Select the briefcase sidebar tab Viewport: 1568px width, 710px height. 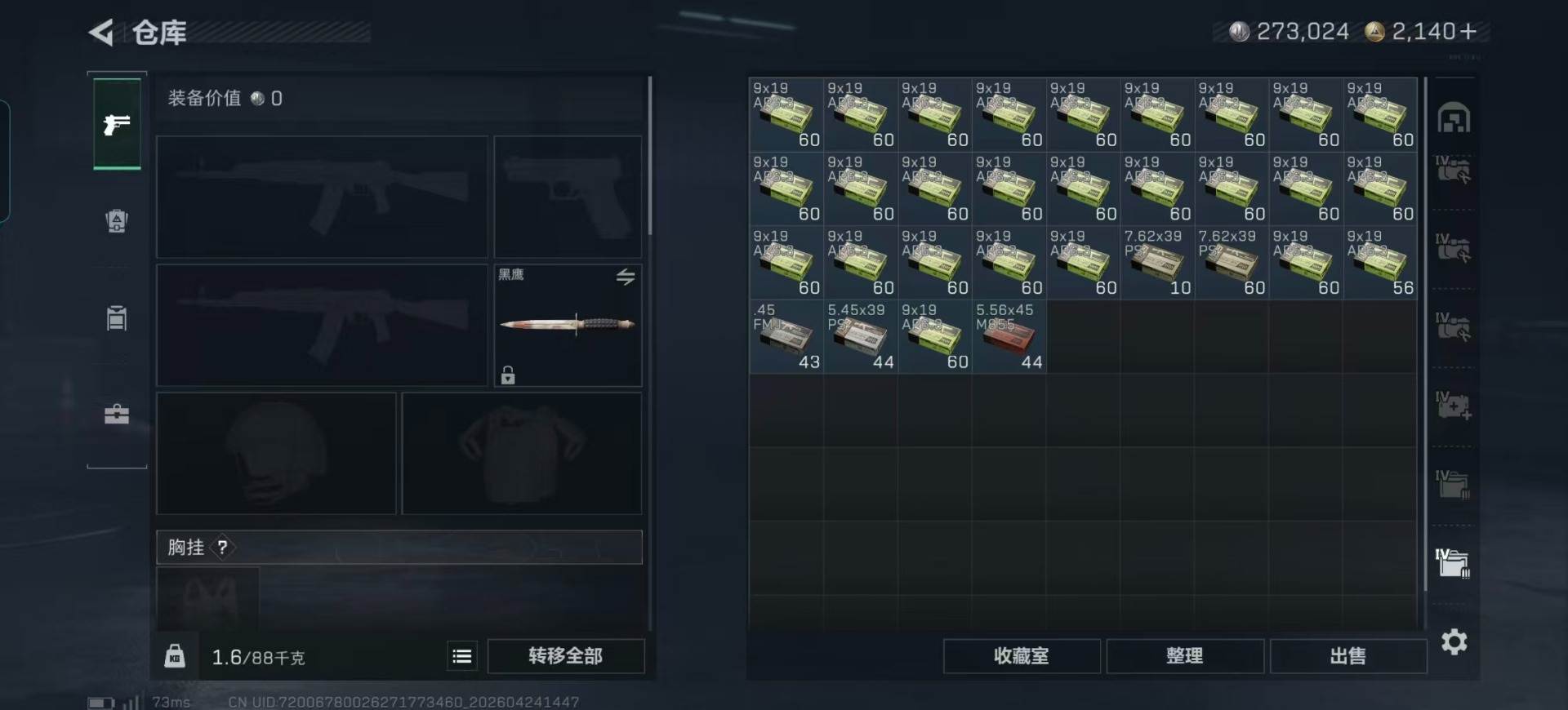[x=117, y=414]
